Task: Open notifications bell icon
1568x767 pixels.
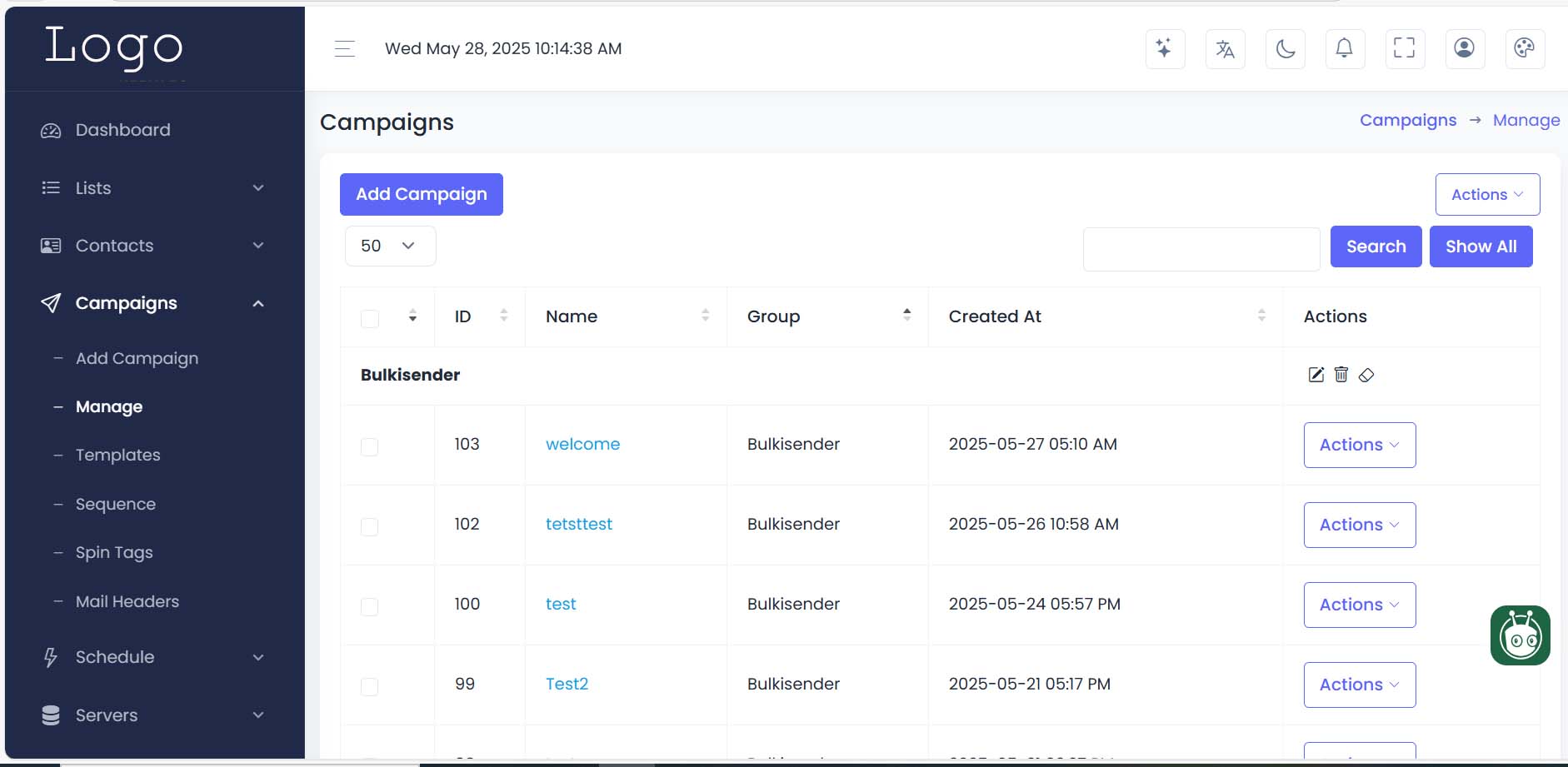Action: click(1345, 48)
